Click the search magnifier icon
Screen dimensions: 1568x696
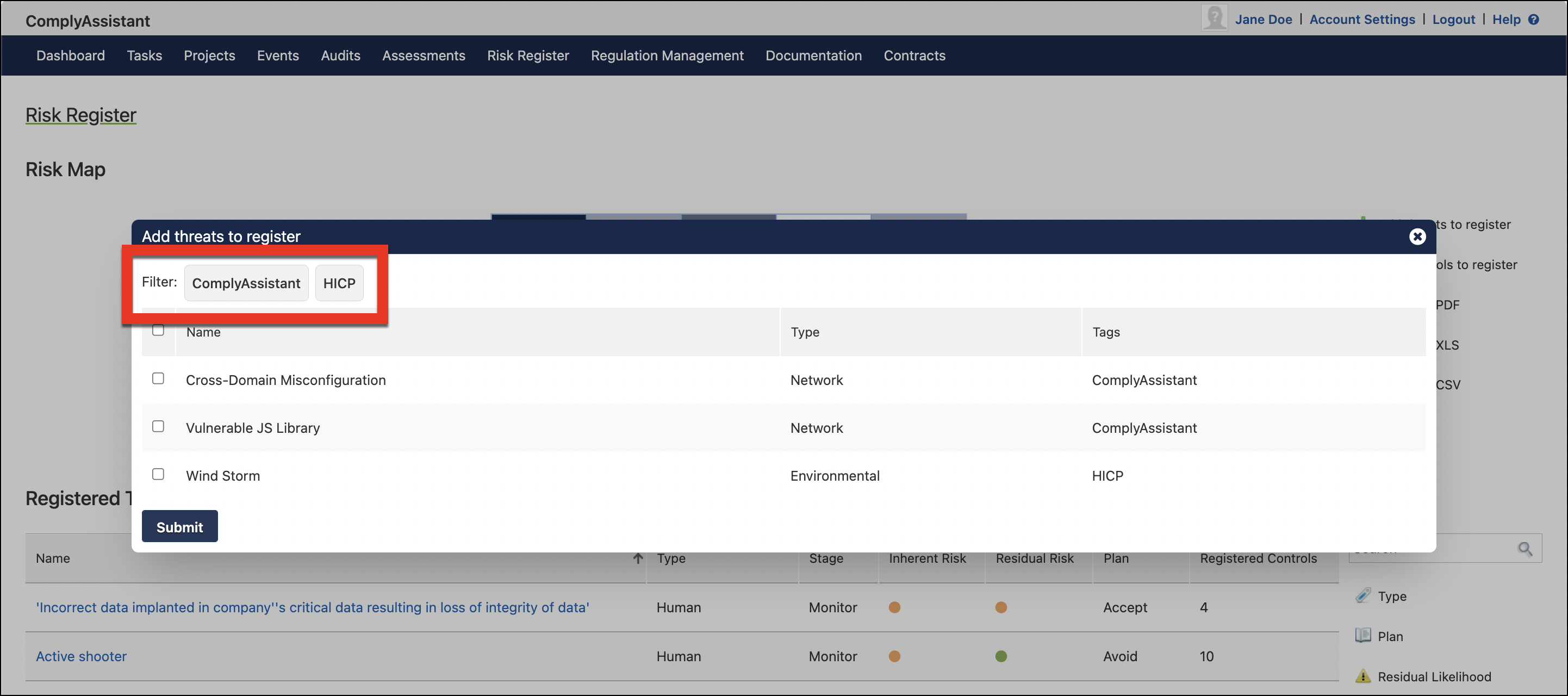pos(1525,549)
